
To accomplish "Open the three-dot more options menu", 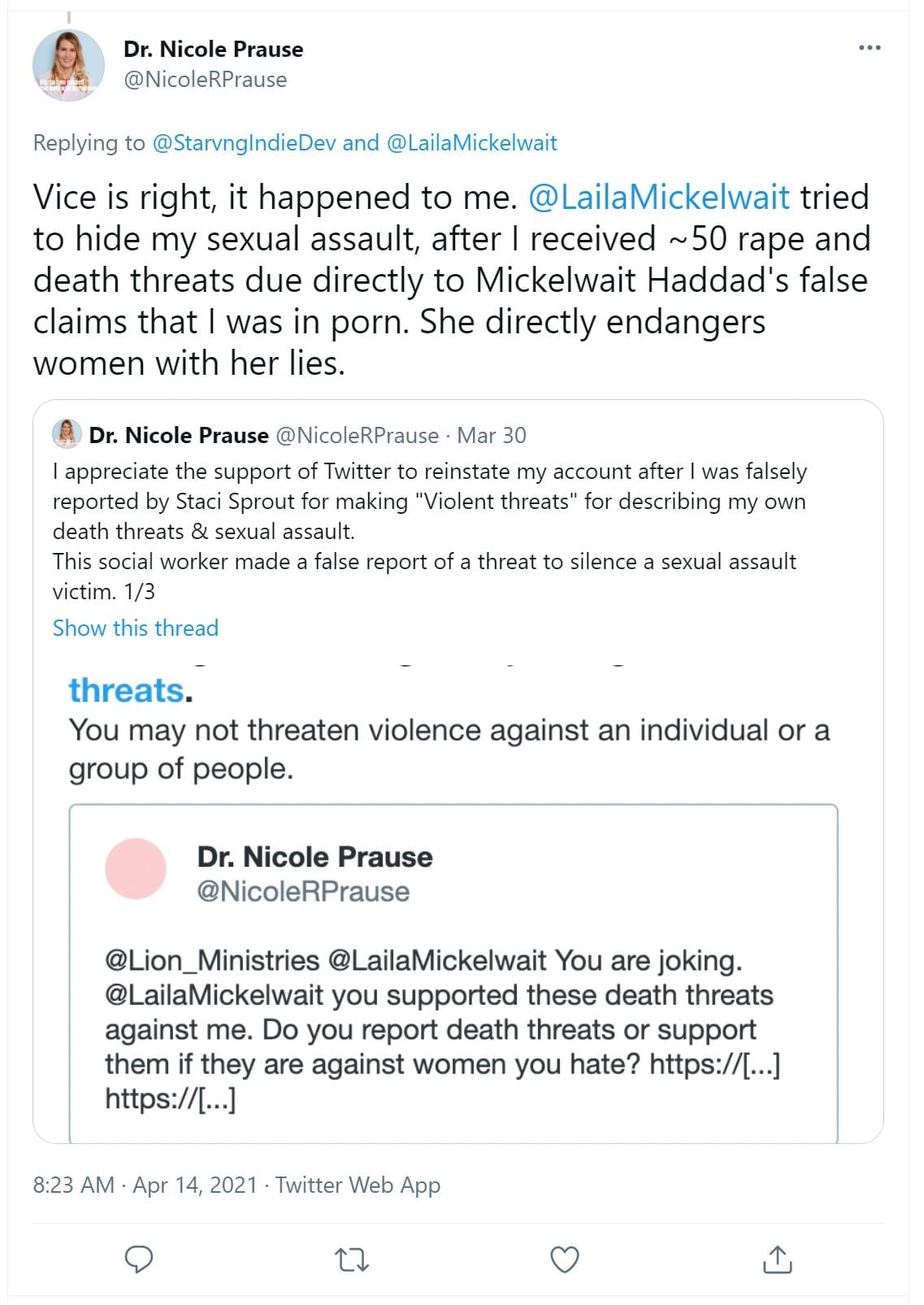I will coord(870,48).
